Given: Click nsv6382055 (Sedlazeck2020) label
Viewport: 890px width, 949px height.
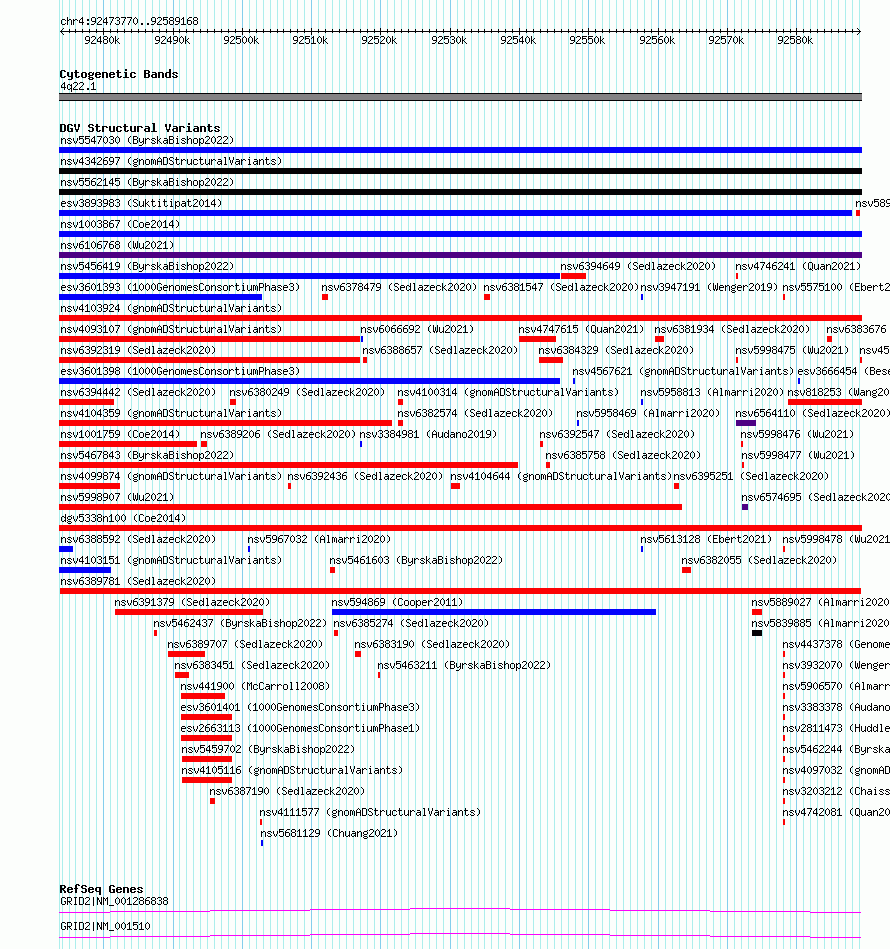Looking at the screenshot, I should click(x=759, y=560).
